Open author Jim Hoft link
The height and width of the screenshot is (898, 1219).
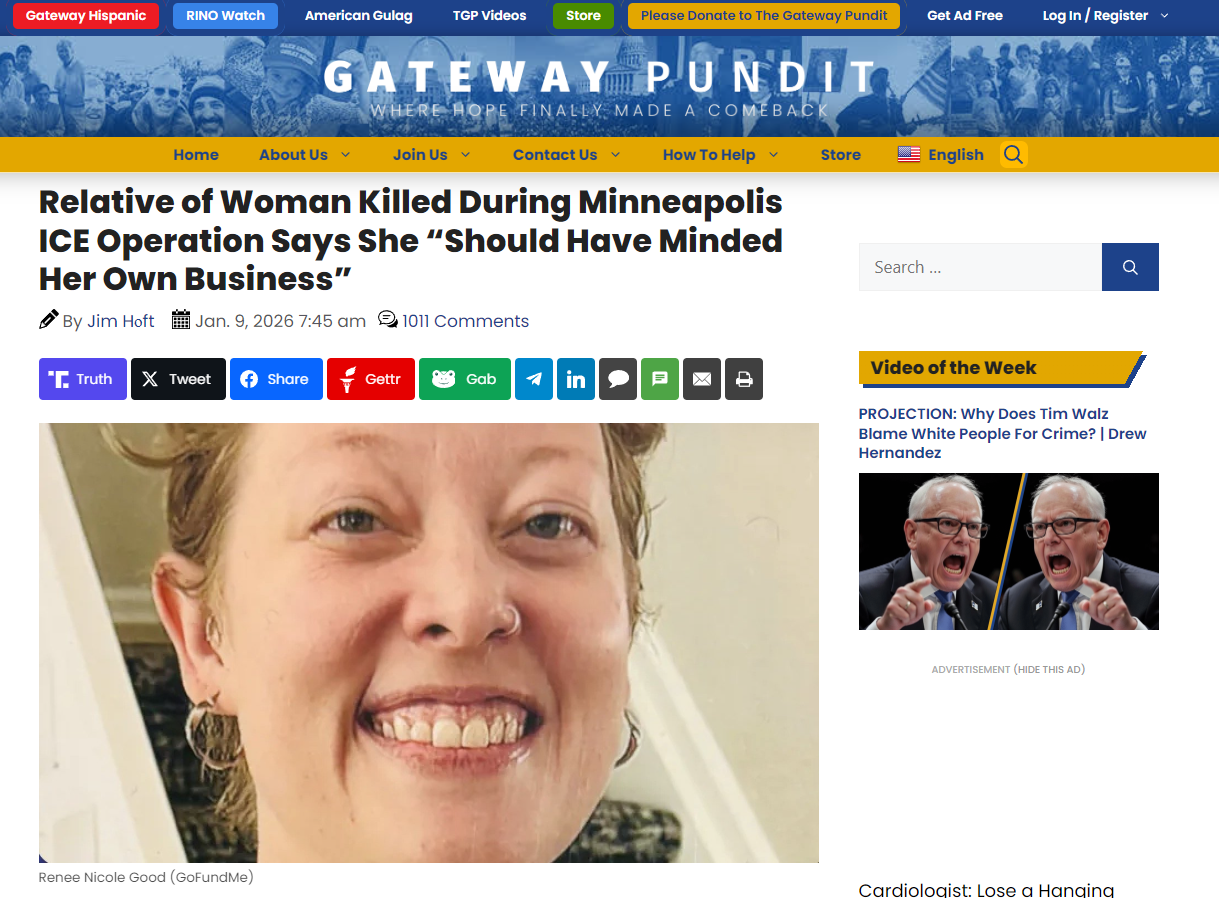pos(121,321)
